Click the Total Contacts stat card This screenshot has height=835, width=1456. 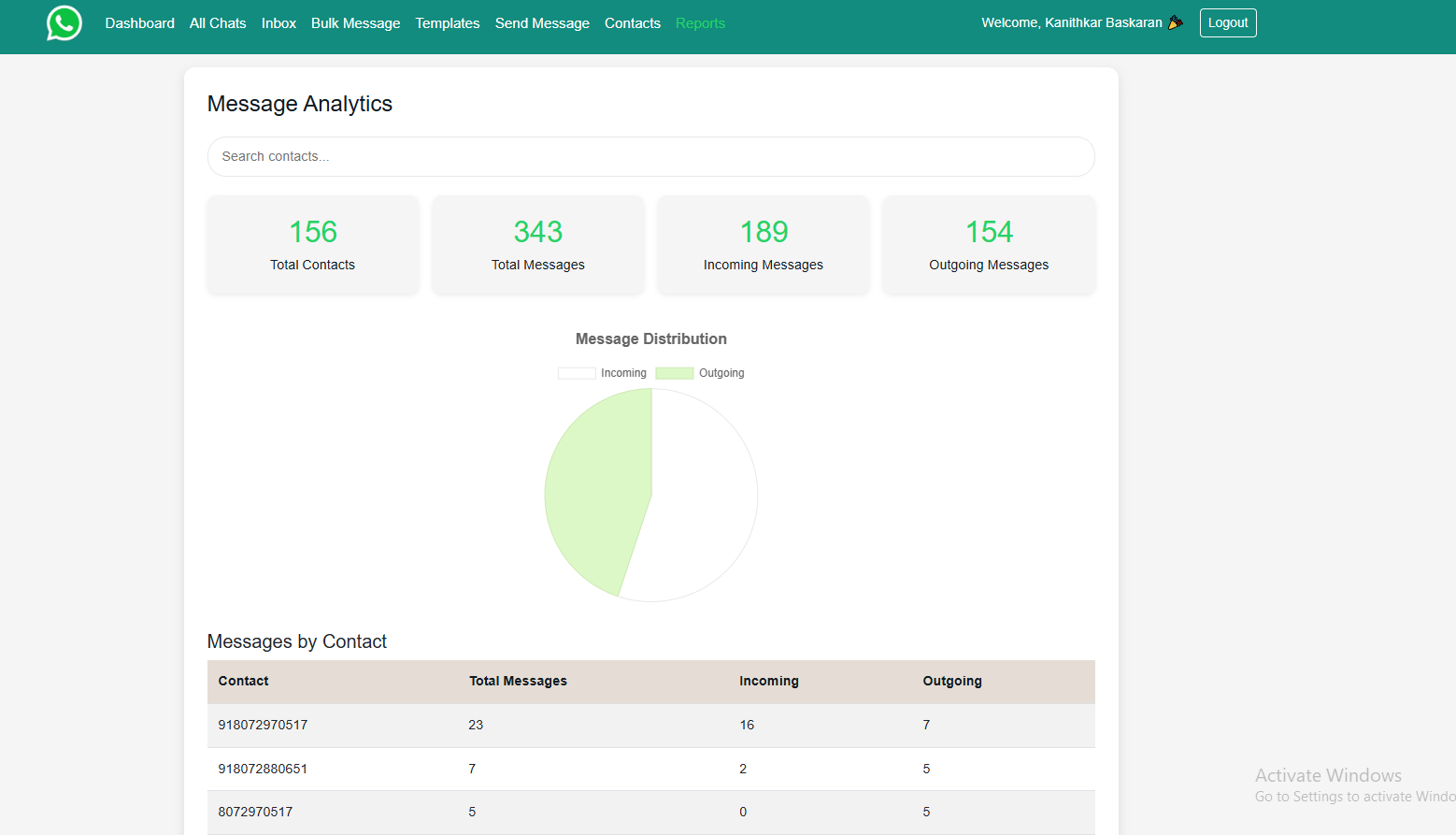[312, 244]
